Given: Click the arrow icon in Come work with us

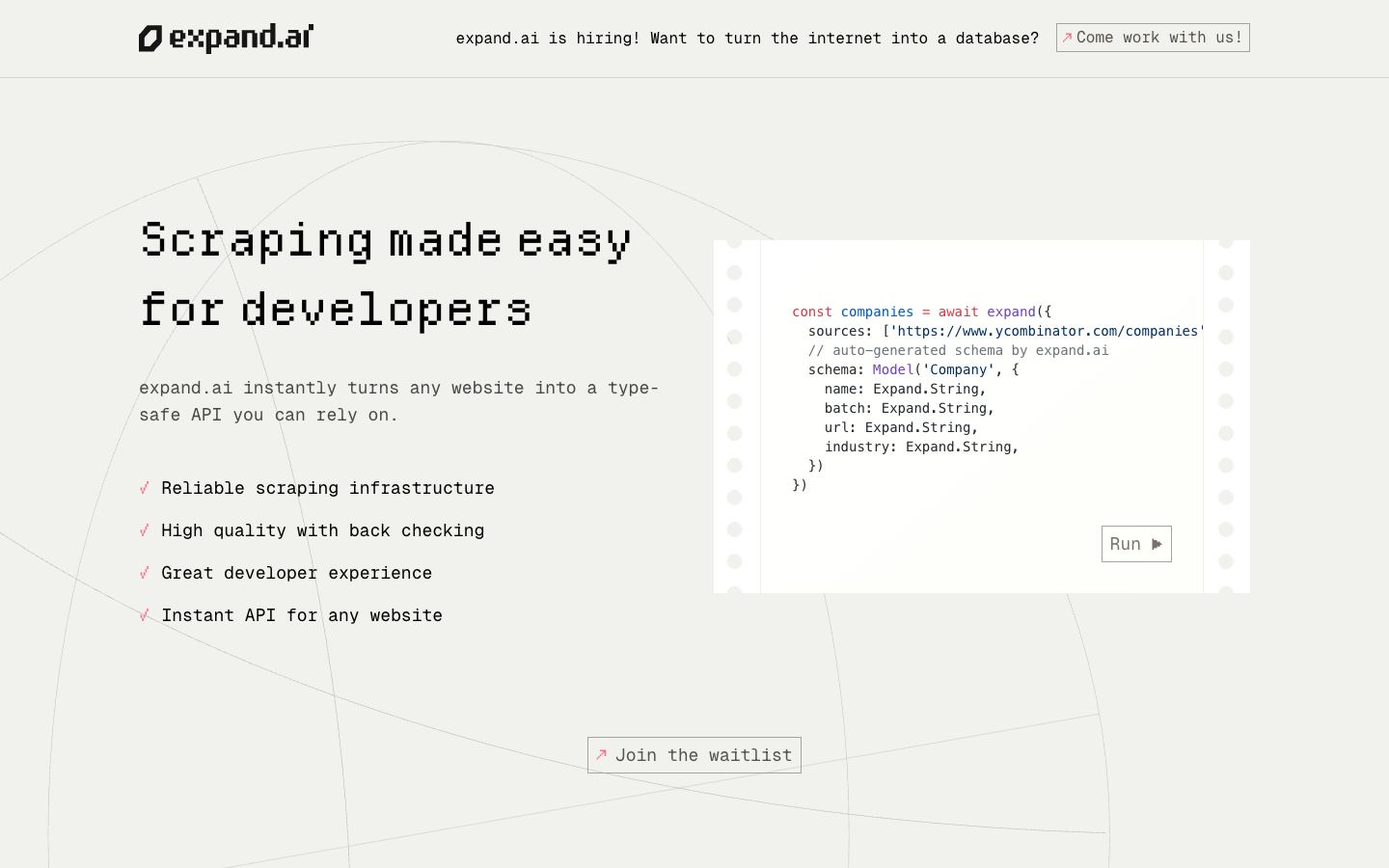Looking at the screenshot, I should 1067,38.
